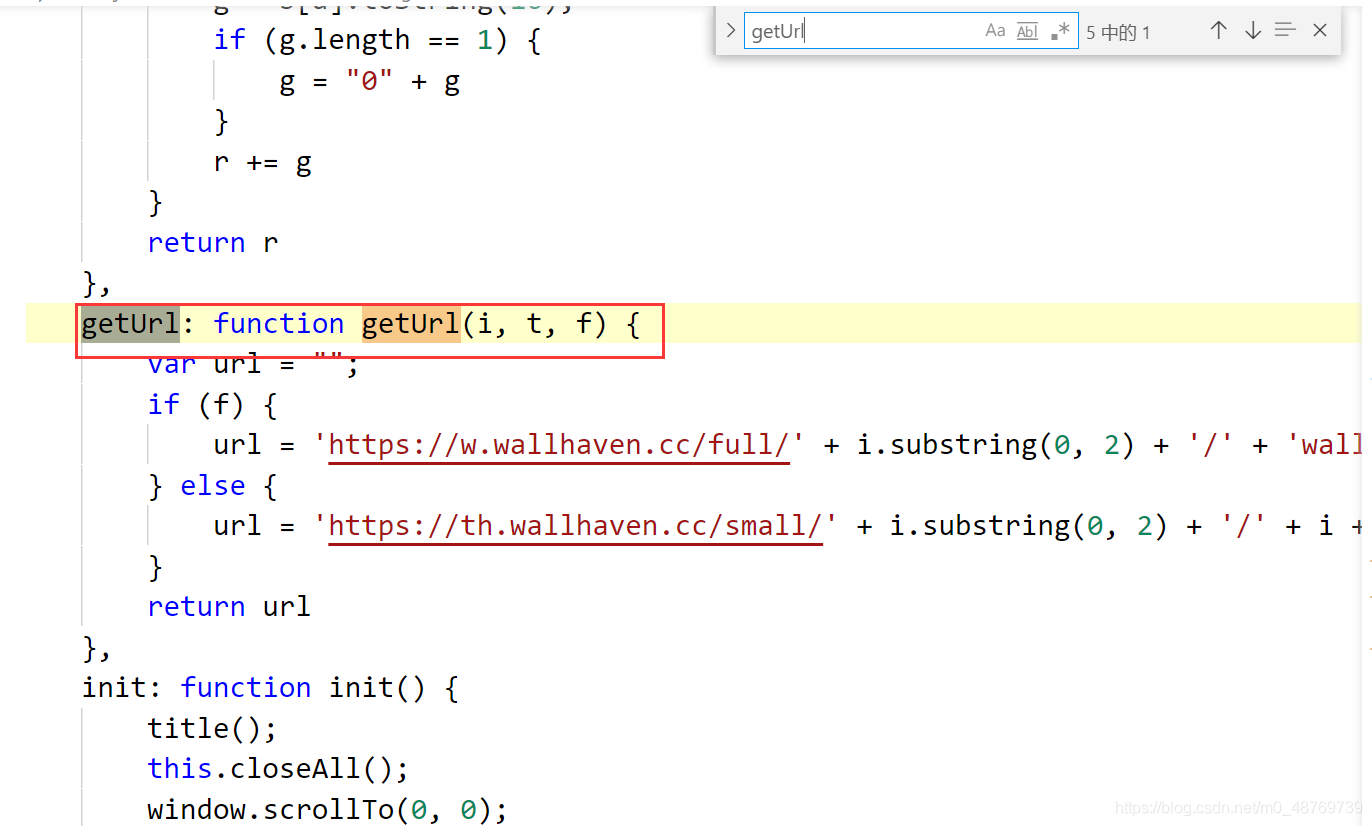Click the 'var url' declaration line
This screenshot has height=826, width=1372.
coord(253,364)
